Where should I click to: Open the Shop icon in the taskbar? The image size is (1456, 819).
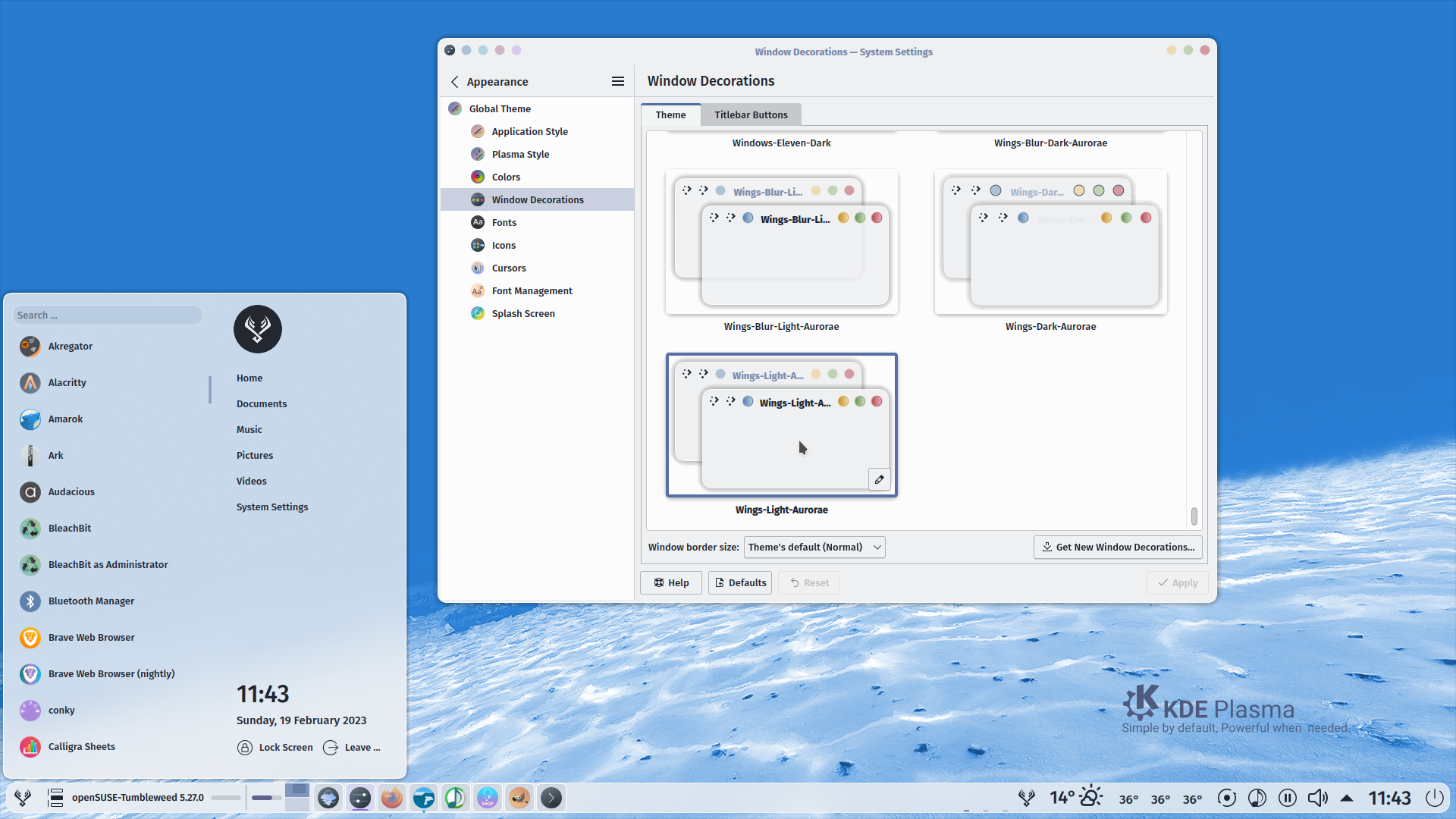tap(488, 798)
